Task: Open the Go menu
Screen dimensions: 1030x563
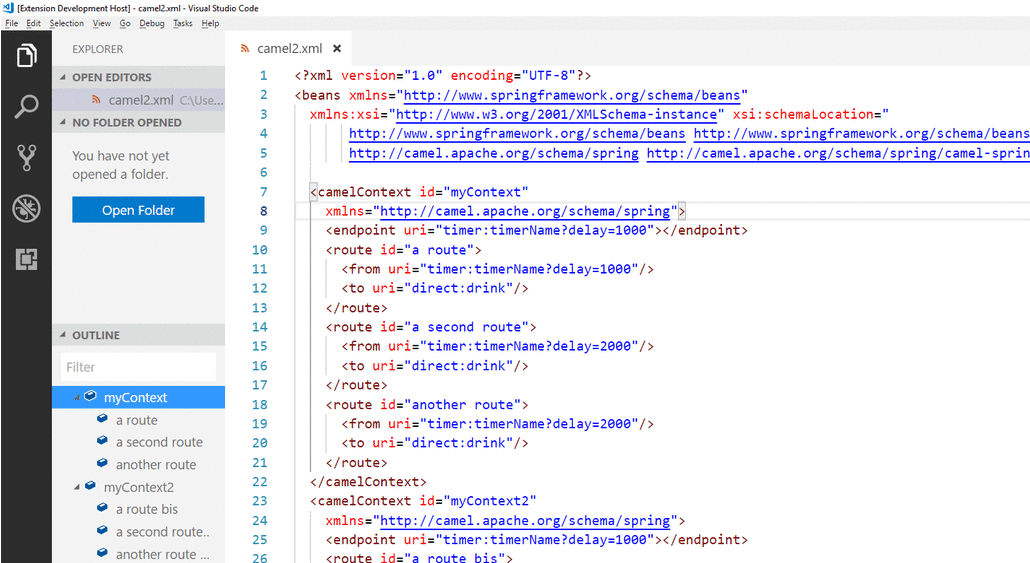Action: 125,23
